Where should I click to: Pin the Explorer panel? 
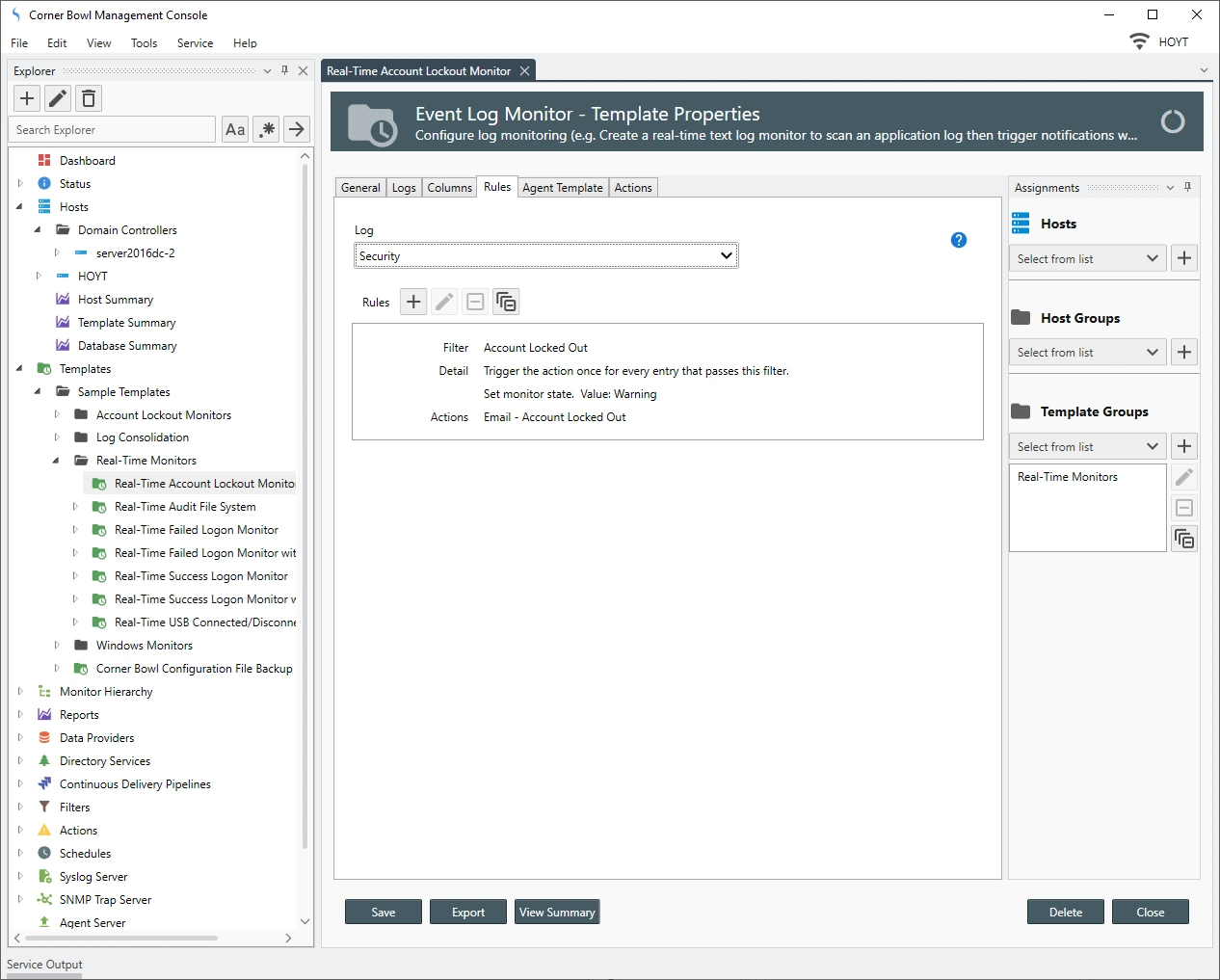tap(284, 70)
